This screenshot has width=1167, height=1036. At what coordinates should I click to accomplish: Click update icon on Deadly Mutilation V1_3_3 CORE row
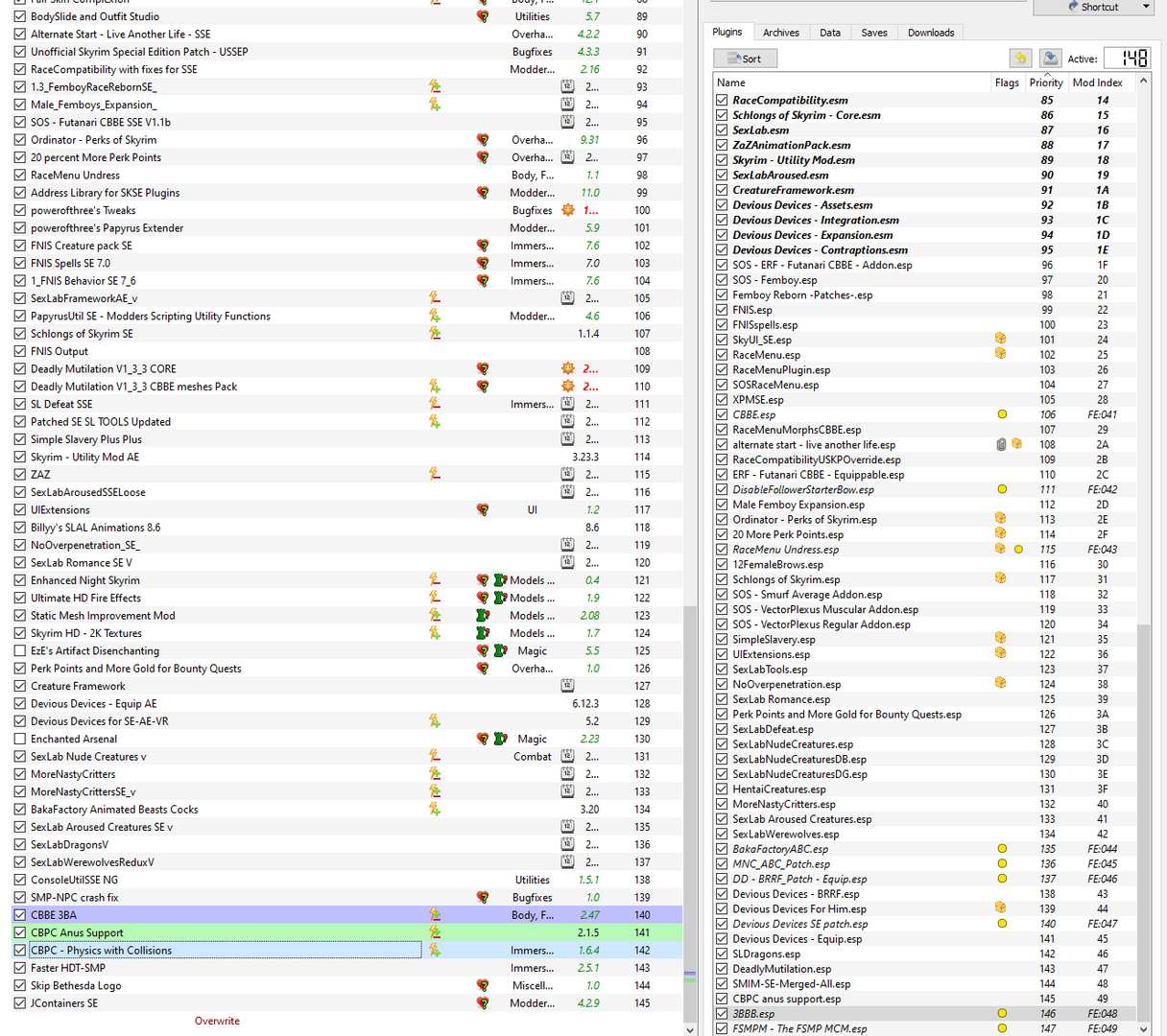[x=568, y=368]
